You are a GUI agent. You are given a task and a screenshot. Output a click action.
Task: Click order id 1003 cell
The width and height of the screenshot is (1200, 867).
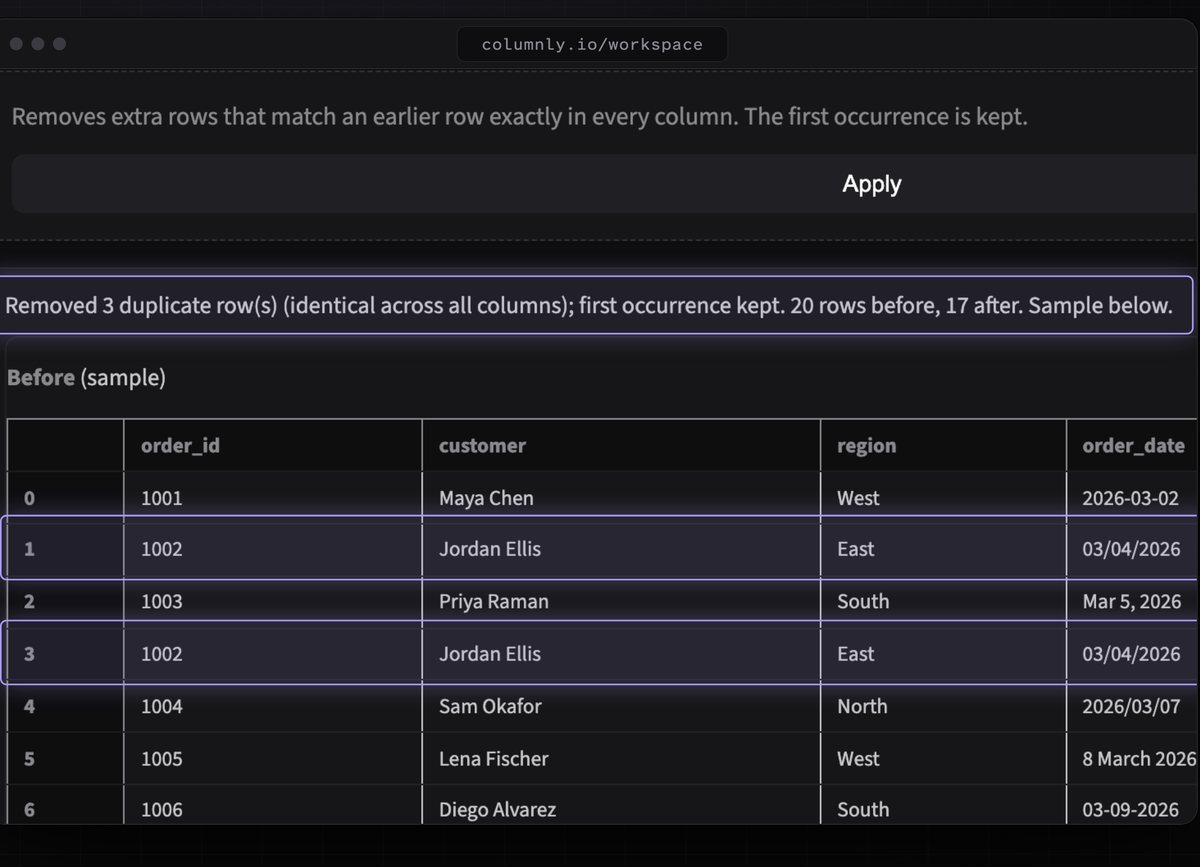(273, 602)
